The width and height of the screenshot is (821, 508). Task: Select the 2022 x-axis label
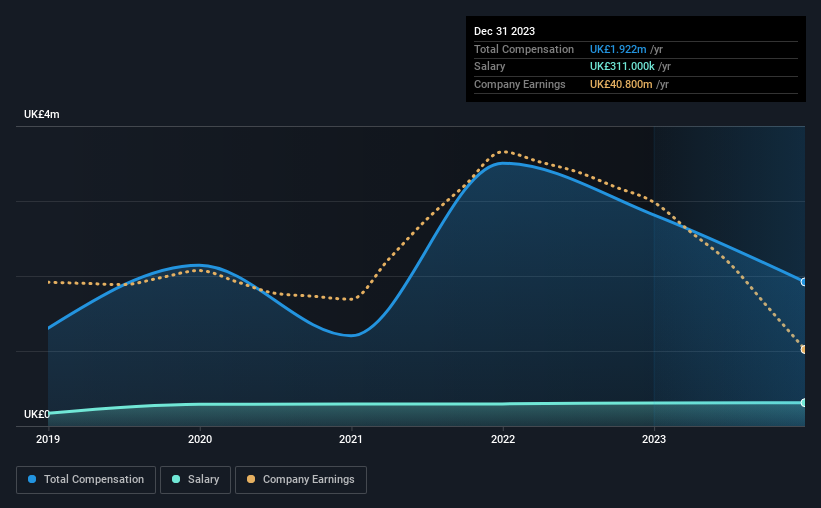[503, 439]
